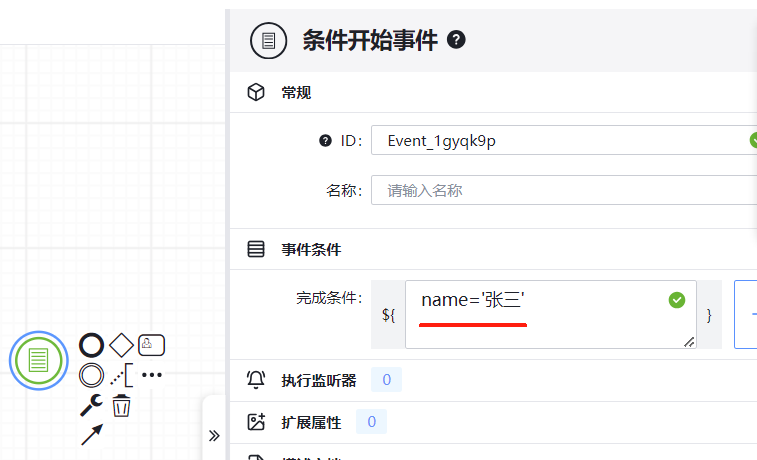Append an intermediate event from context pad
The height and width of the screenshot is (460, 757).
tap(91, 375)
